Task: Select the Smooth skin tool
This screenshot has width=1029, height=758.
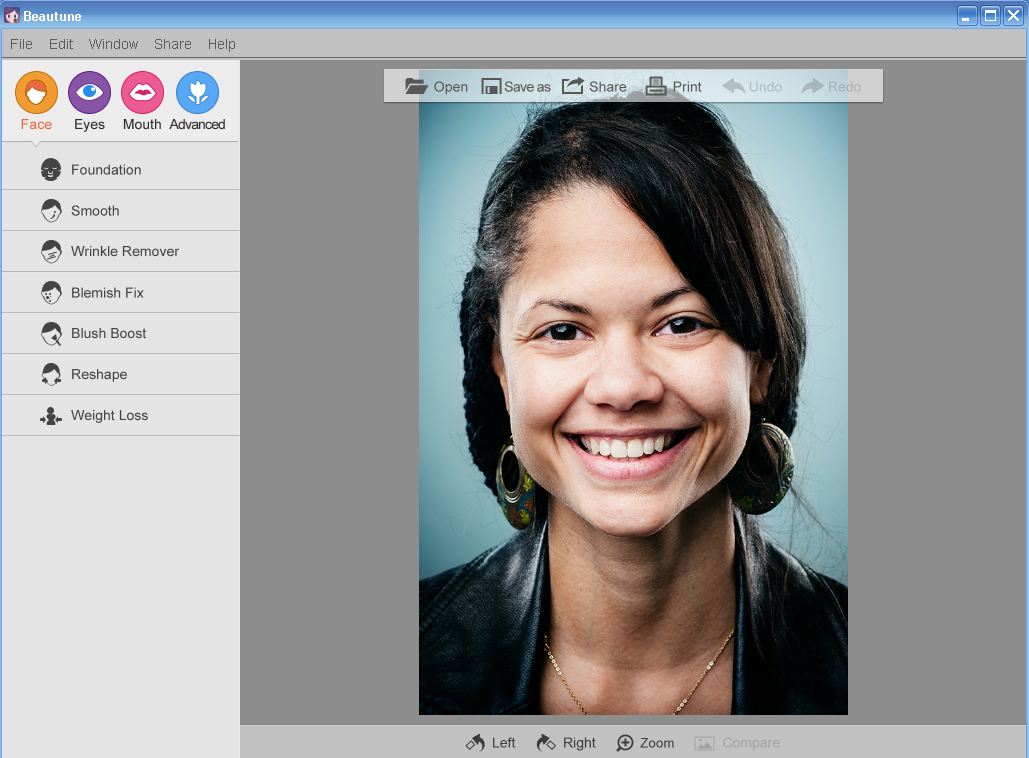Action: (x=95, y=211)
